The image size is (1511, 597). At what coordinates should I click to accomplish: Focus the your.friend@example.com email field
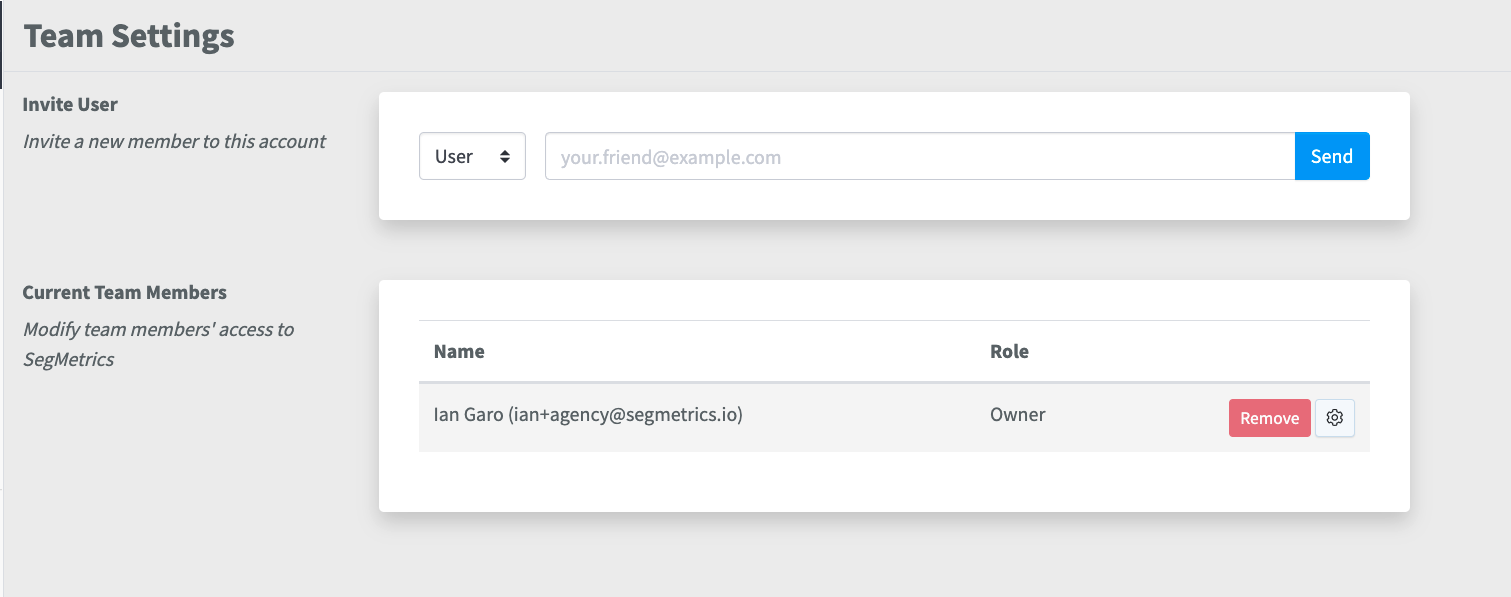pos(920,156)
